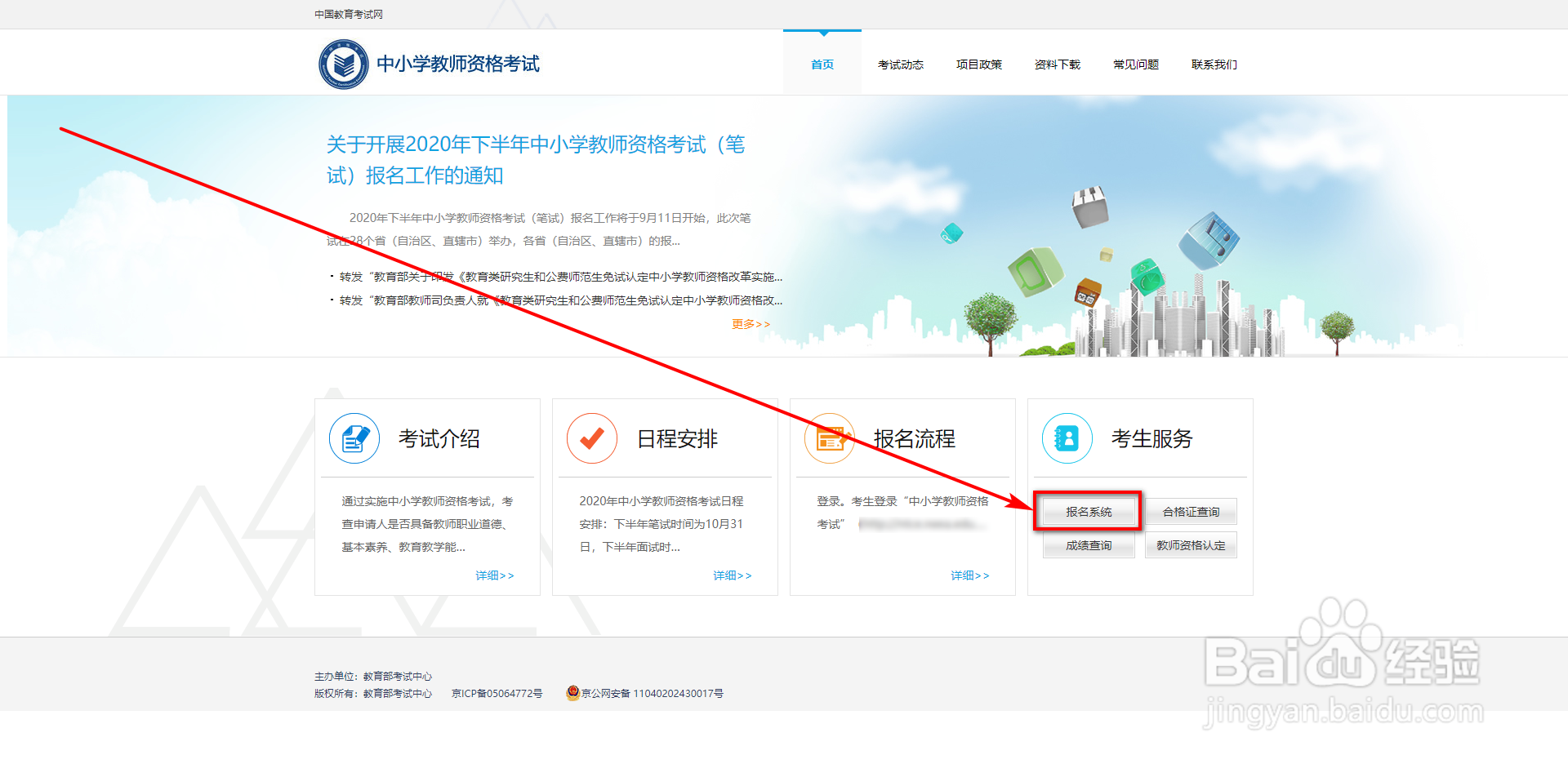Image resolution: width=1568 pixels, height=764 pixels.
Task: Open the 中国教育考试网 link at top
Action: [x=348, y=14]
